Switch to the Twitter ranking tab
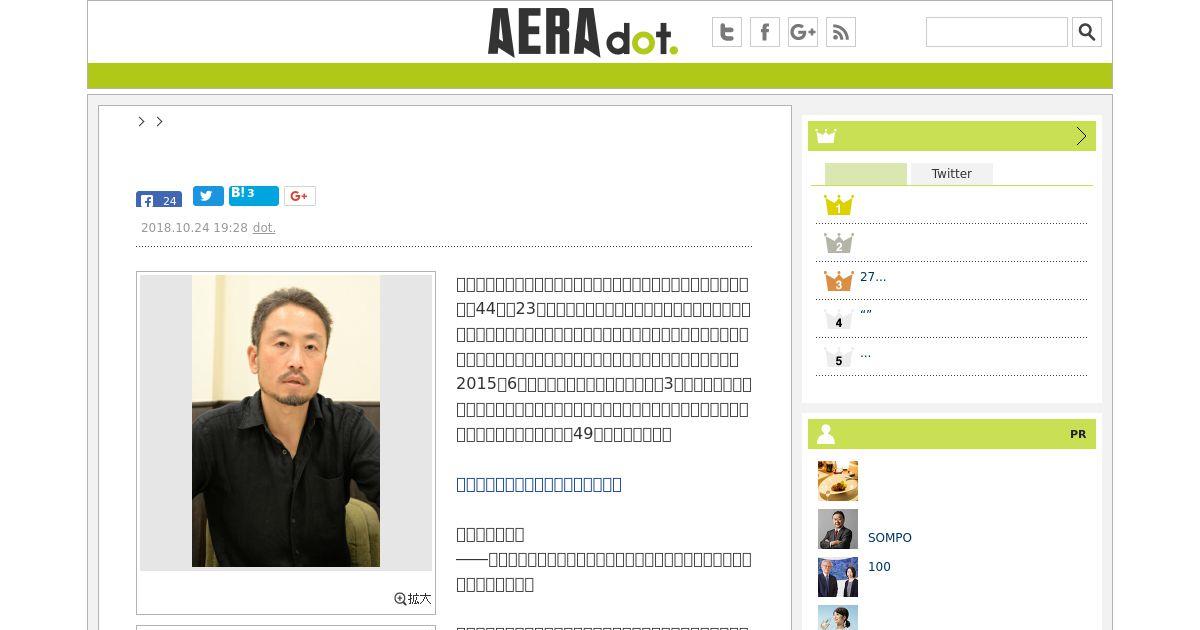This screenshot has width=1200, height=630. pyautogui.click(x=952, y=174)
